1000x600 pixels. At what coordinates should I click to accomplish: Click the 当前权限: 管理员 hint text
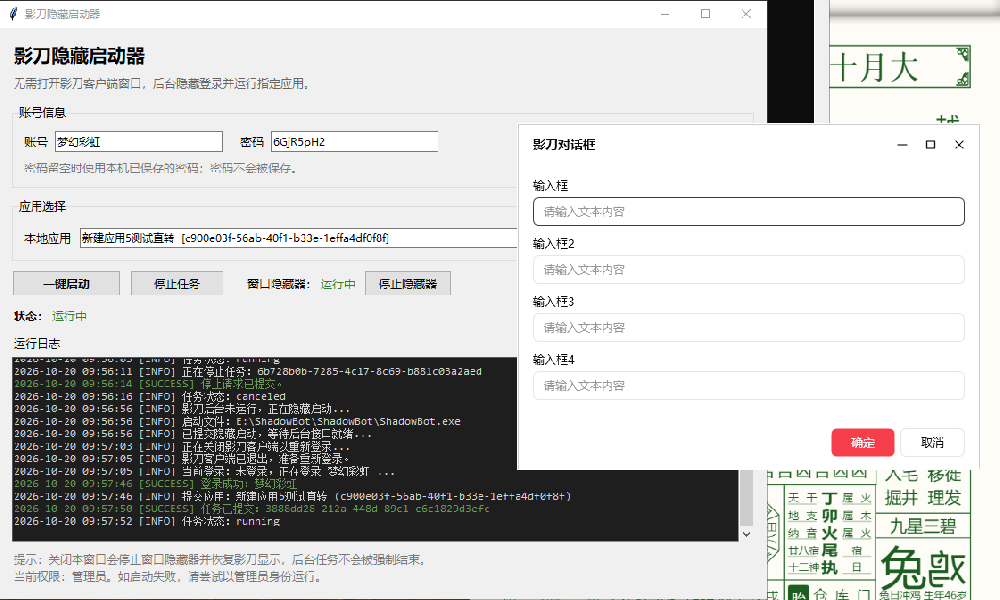tap(170, 576)
